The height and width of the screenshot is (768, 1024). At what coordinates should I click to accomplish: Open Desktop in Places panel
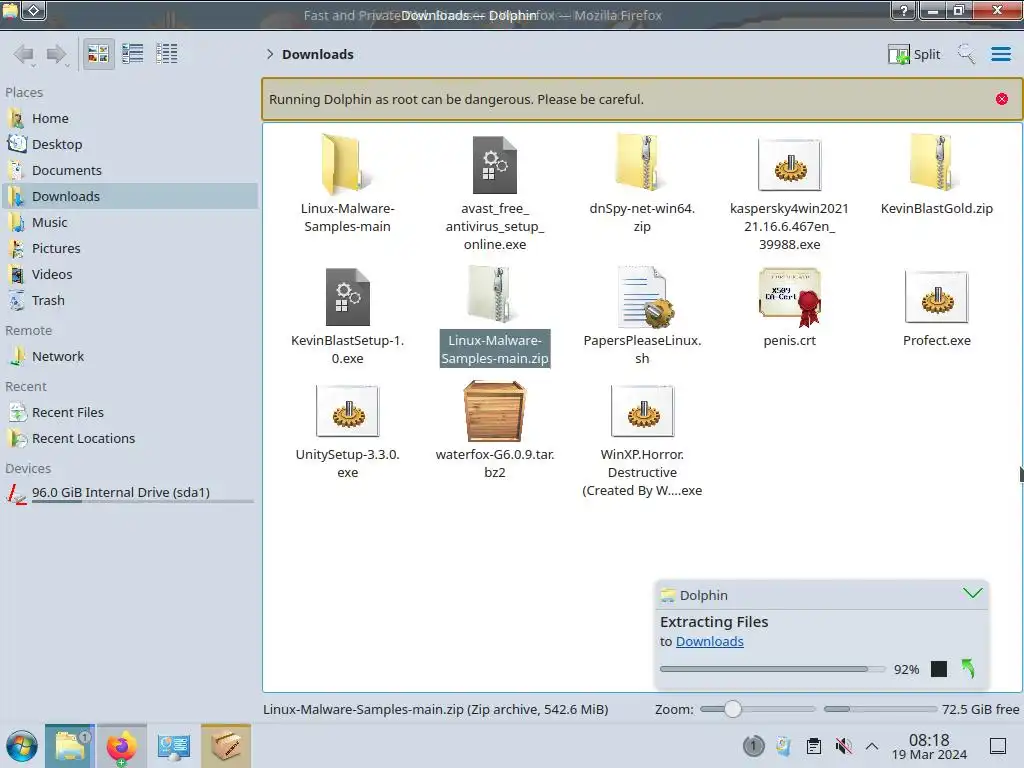(x=130, y=144)
